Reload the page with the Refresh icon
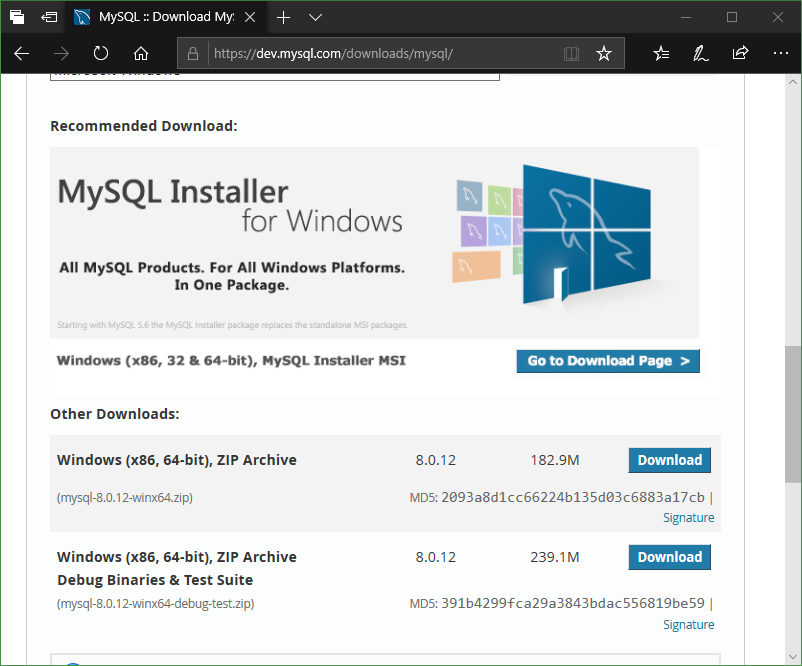 point(101,53)
